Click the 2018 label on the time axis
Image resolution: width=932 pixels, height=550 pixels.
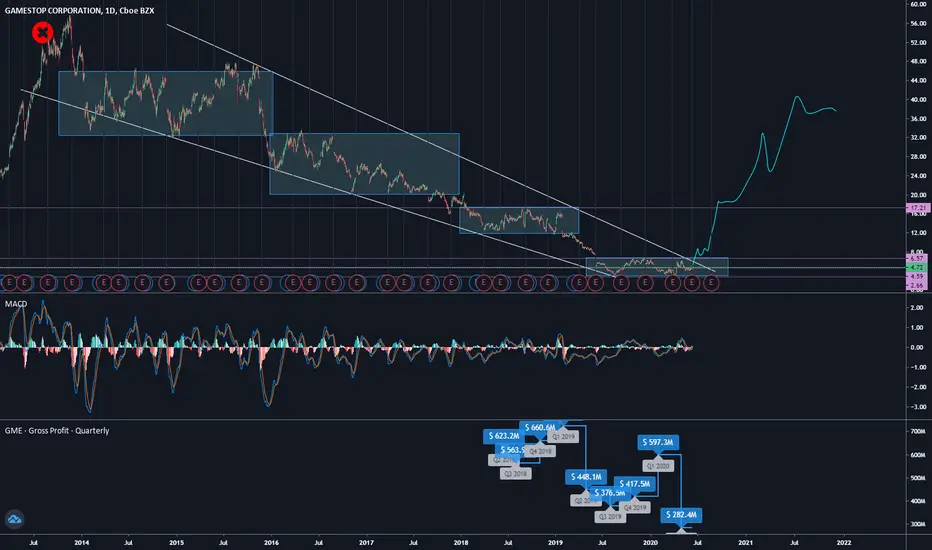click(x=461, y=542)
